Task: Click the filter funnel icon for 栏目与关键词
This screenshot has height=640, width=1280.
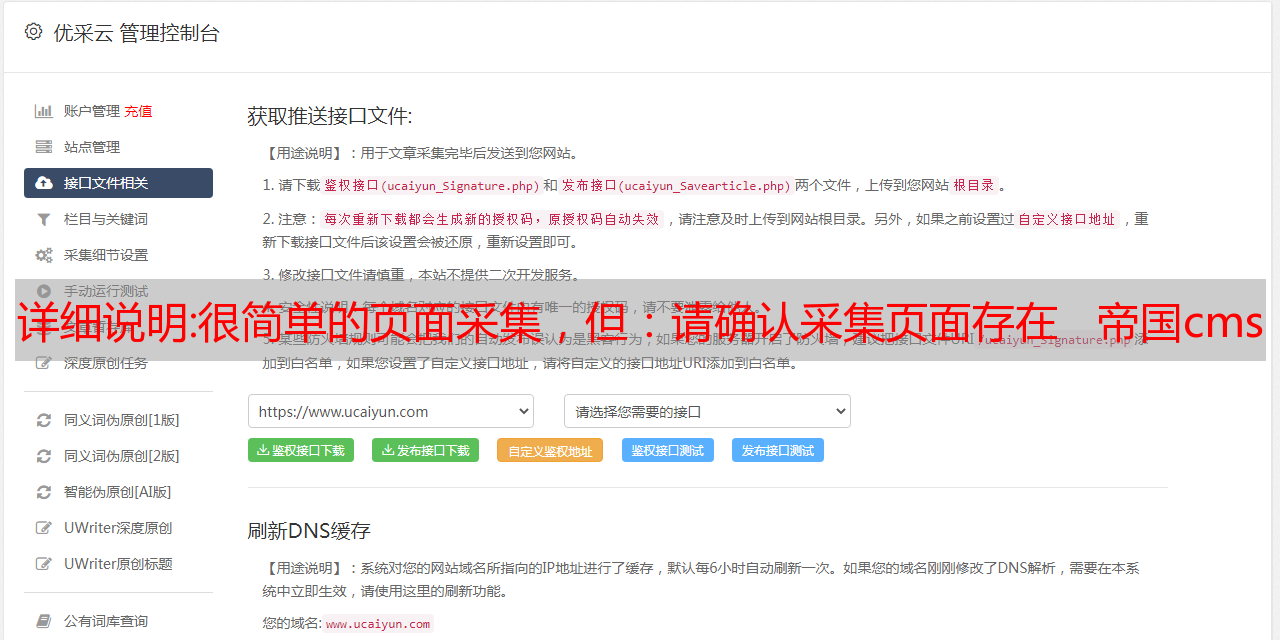Action: 44,219
